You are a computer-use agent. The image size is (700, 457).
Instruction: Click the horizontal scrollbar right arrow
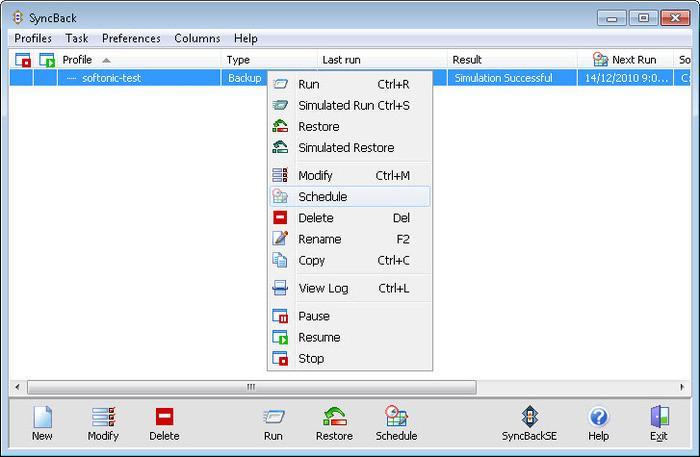(685, 387)
